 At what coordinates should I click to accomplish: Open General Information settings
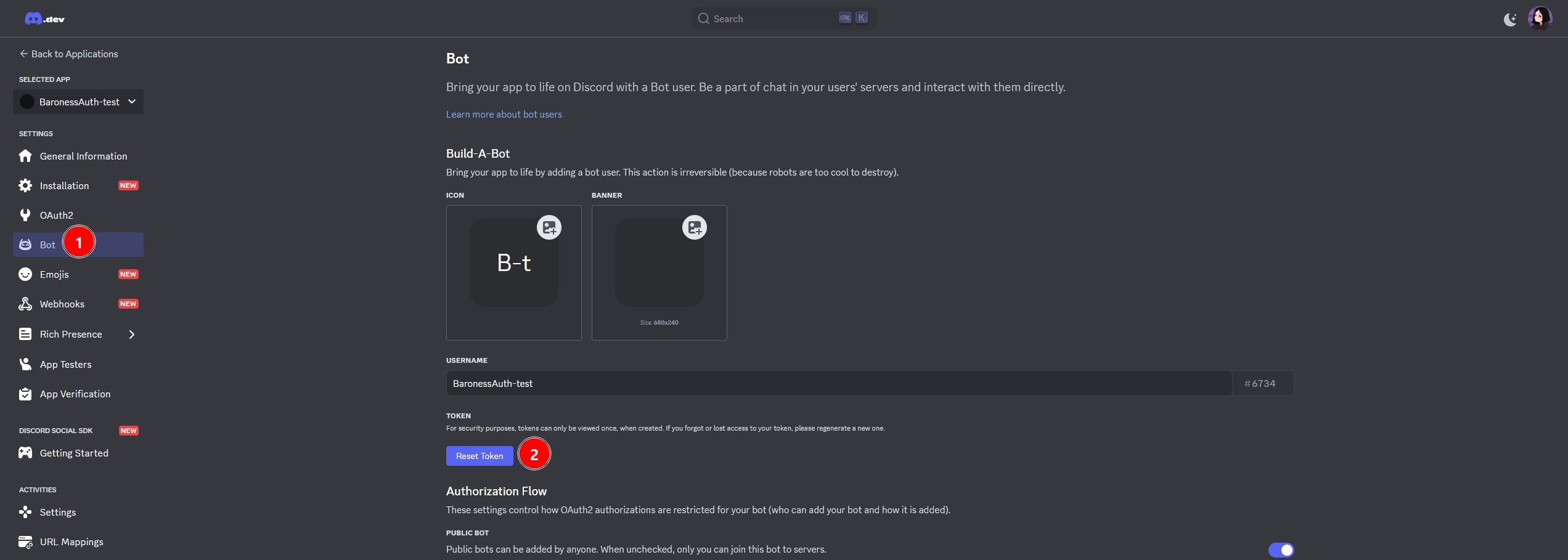[x=83, y=156]
